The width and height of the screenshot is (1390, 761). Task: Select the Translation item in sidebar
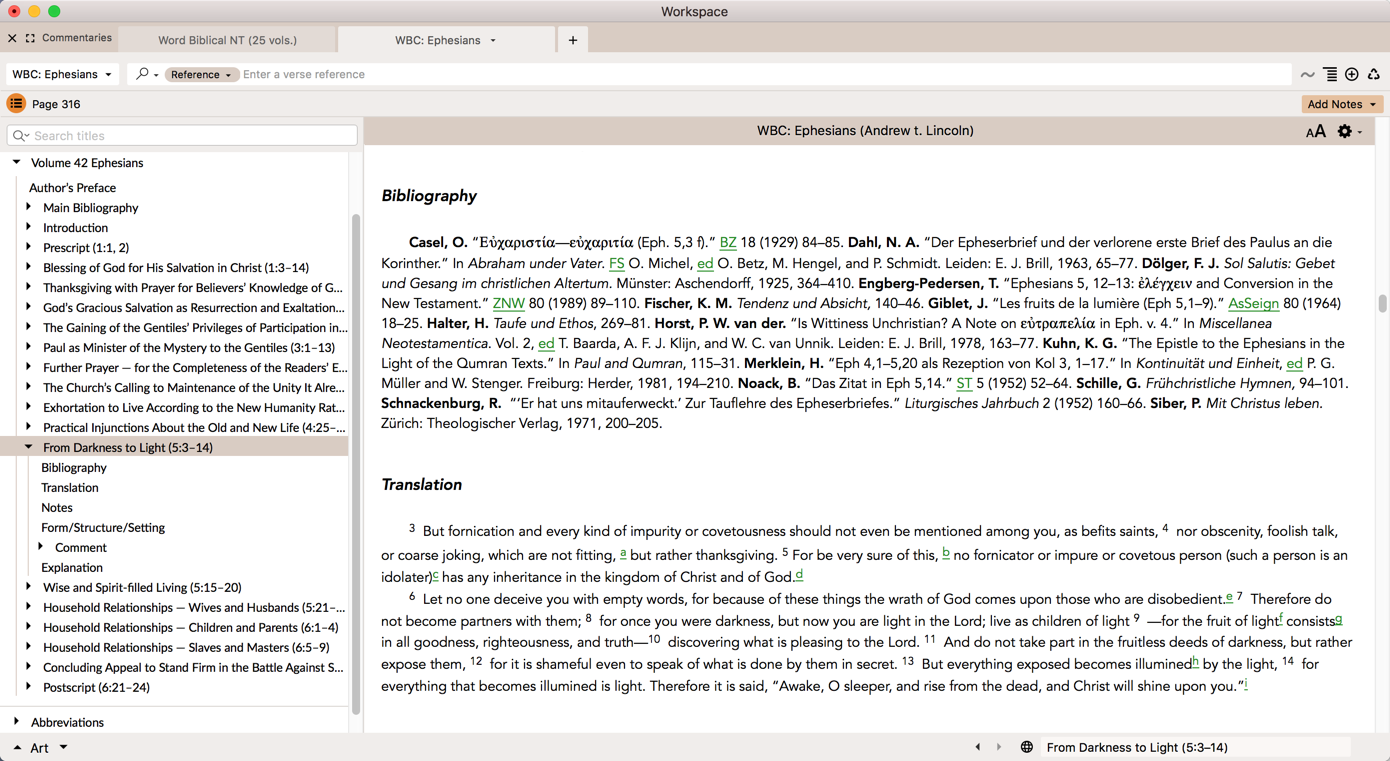[x=70, y=487]
